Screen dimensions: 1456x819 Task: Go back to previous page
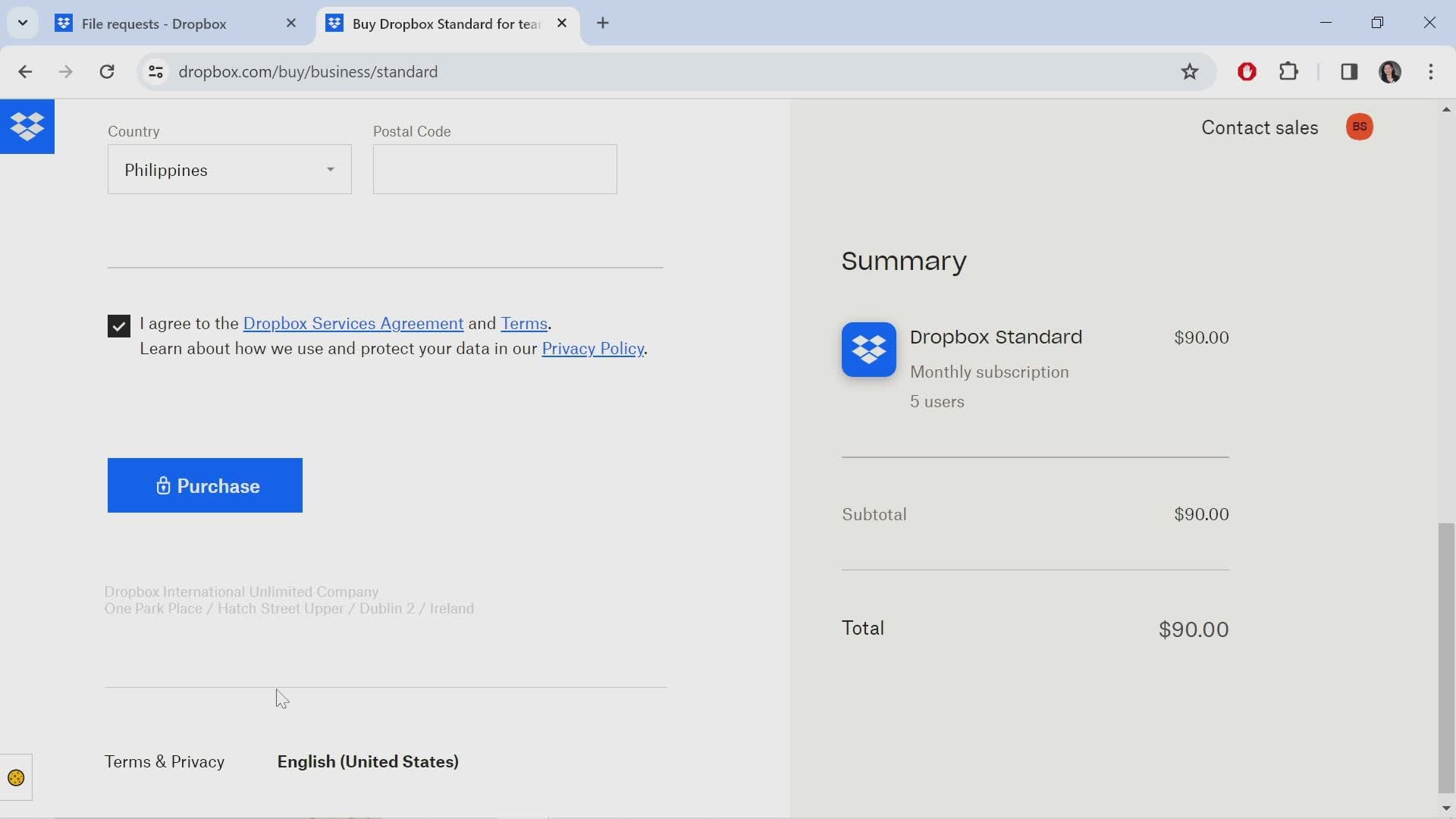(x=25, y=71)
